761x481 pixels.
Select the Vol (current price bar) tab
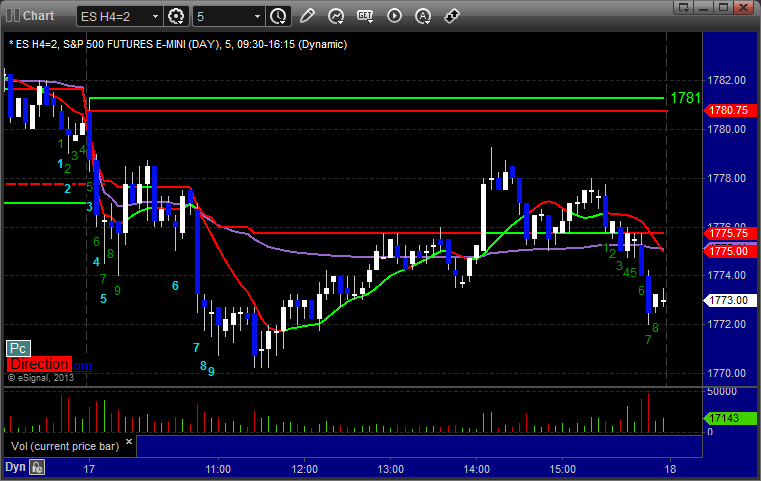pyautogui.click(x=65, y=446)
